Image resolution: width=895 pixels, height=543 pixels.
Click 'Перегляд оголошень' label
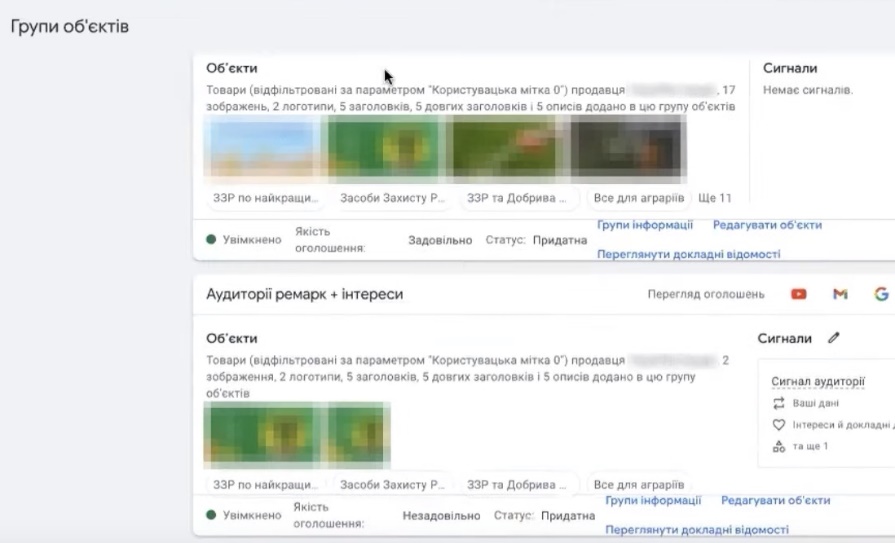(705, 294)
